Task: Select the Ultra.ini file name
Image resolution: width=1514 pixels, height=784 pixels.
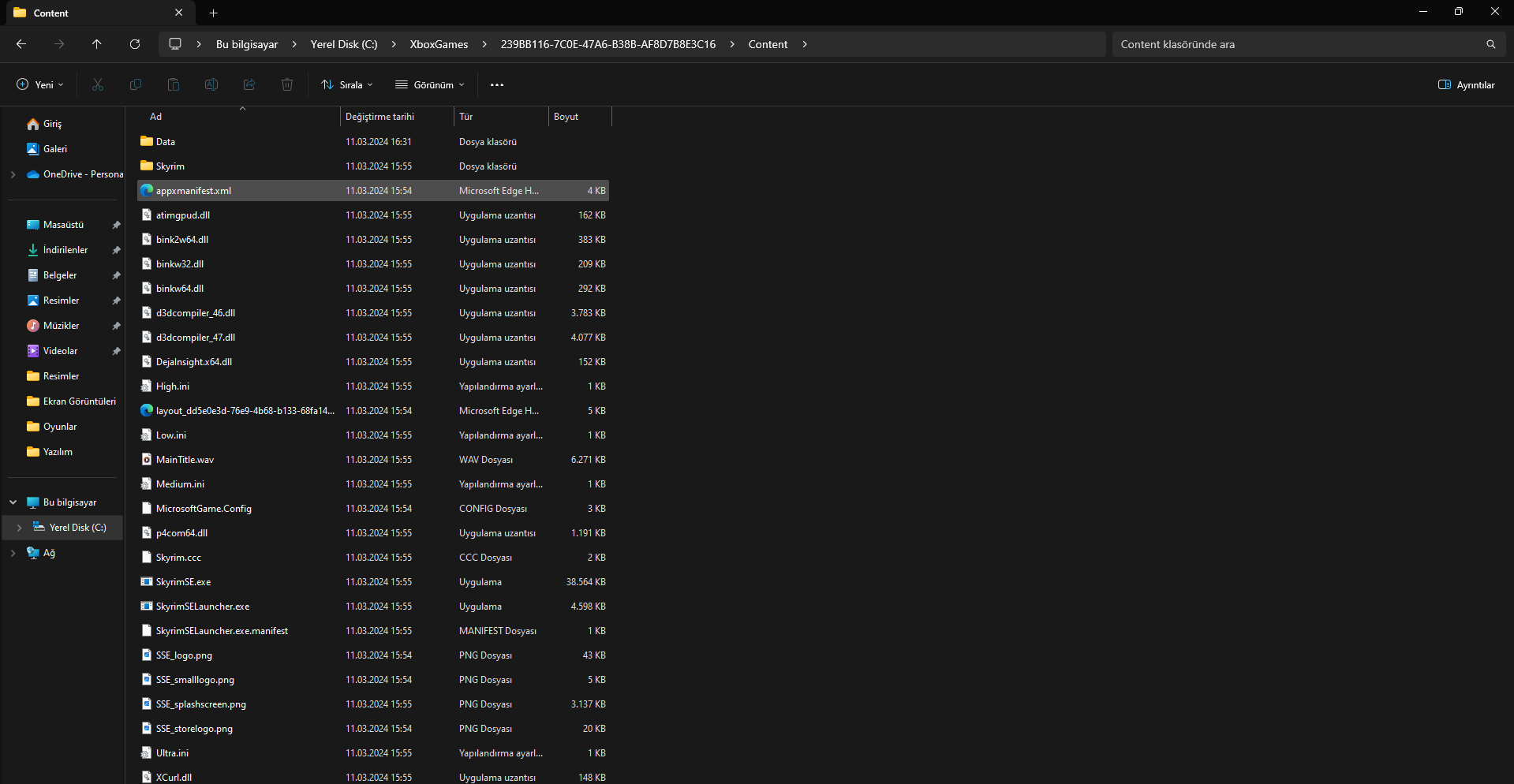Action: click(x=172, y=753)
